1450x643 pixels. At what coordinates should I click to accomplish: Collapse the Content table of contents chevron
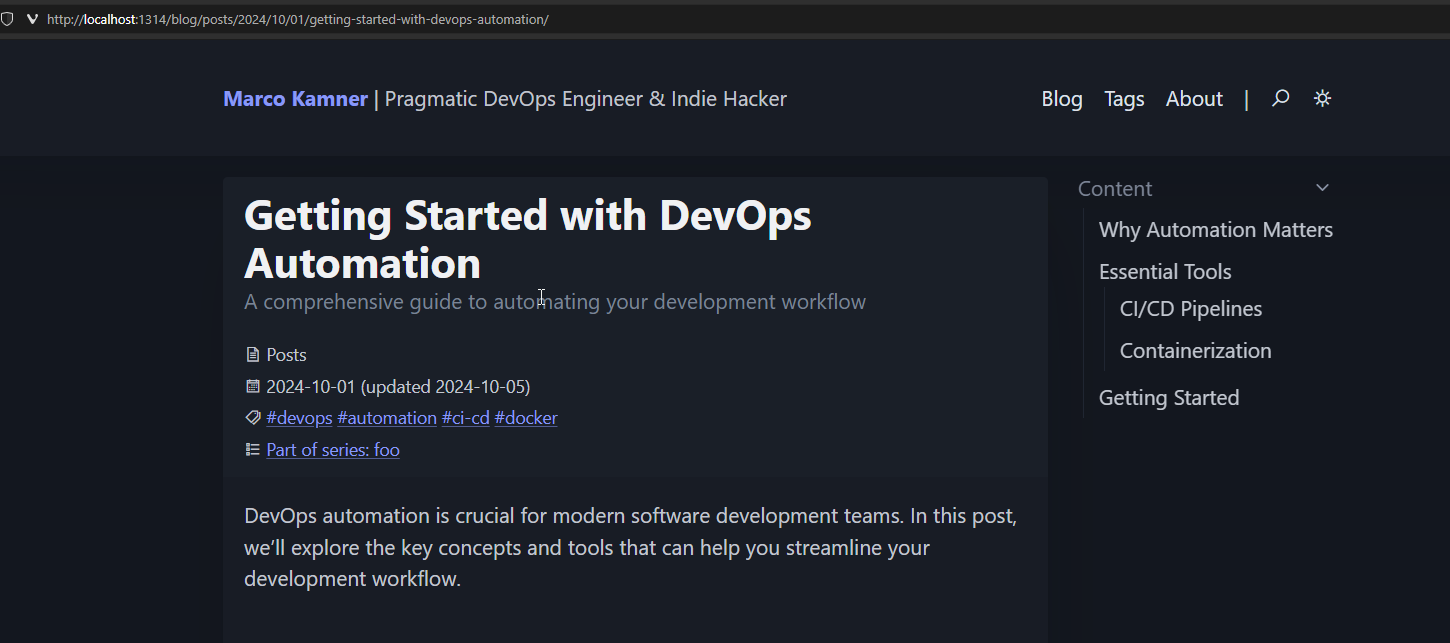(x=1322, y=188)
